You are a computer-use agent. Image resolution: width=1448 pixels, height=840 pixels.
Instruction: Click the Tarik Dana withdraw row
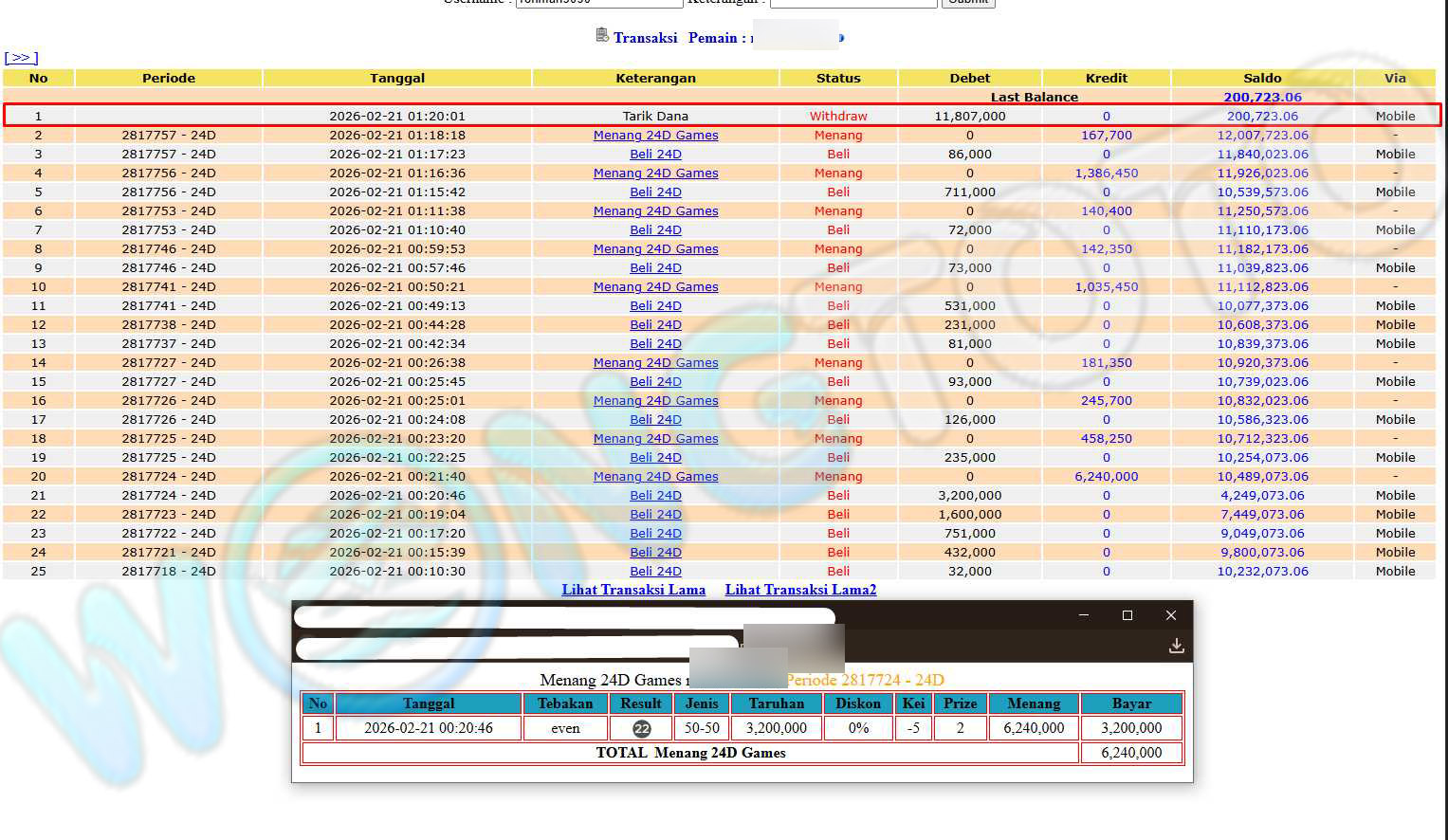tap(655, 116)
